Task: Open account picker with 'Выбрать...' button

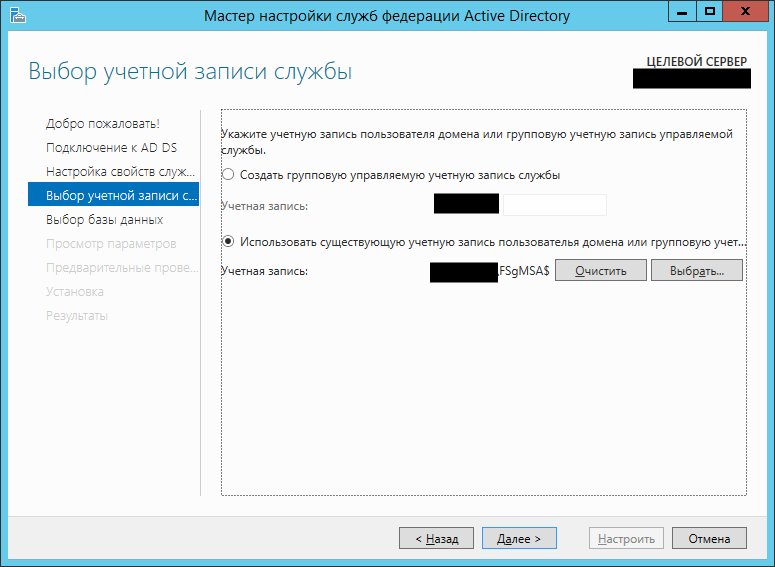Action: 696,271
